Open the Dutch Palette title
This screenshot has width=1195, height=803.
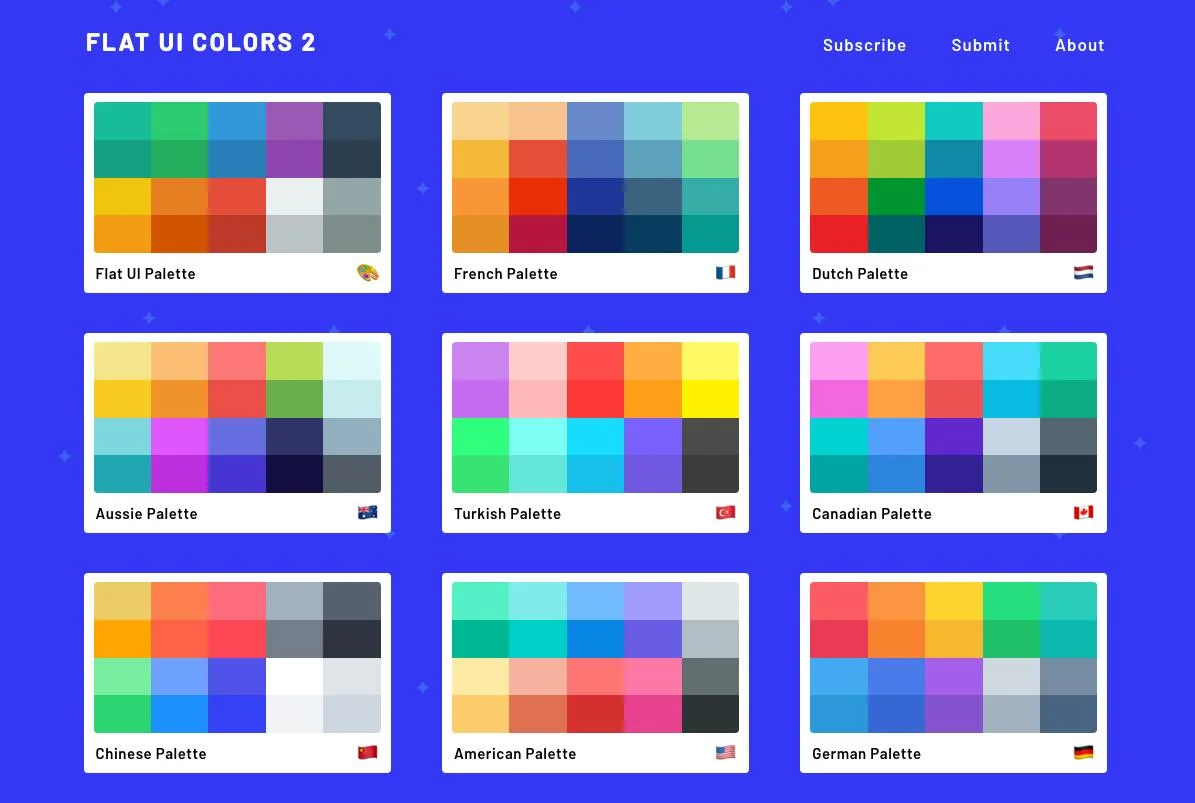pyautogui.click(x=860, y=274)
